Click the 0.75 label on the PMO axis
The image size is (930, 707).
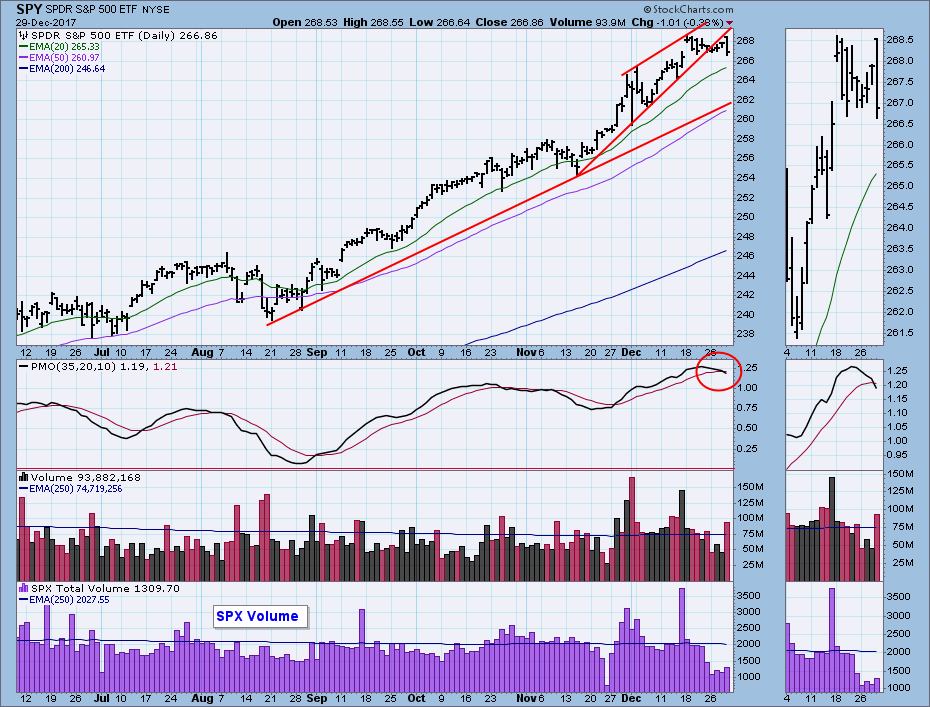click(748, 407)
